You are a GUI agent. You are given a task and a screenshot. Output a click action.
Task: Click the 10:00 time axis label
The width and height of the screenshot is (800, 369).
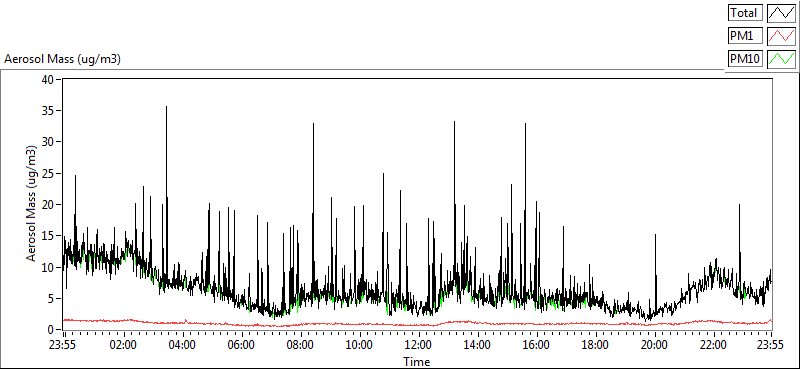359,344
